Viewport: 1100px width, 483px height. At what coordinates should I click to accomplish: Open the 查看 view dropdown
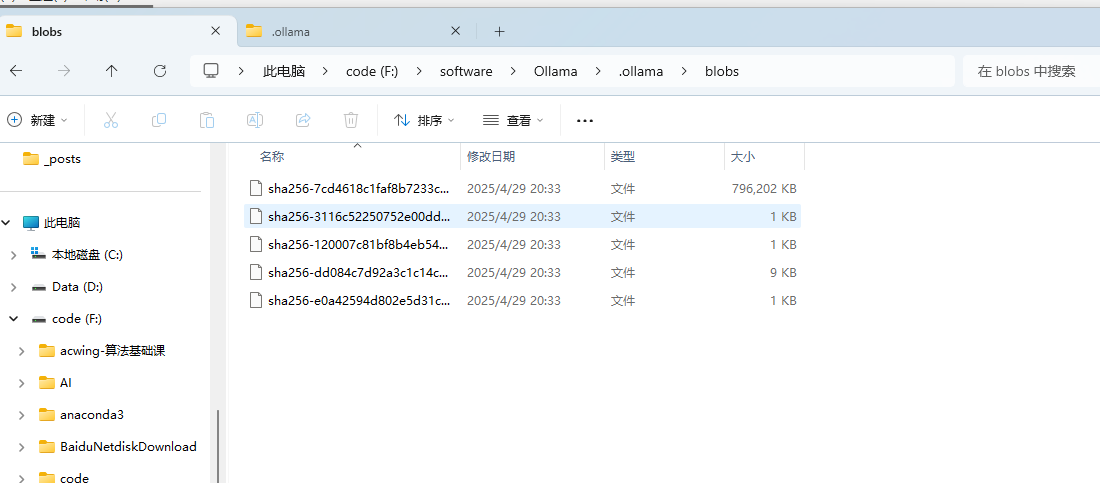tap(513, 120)
